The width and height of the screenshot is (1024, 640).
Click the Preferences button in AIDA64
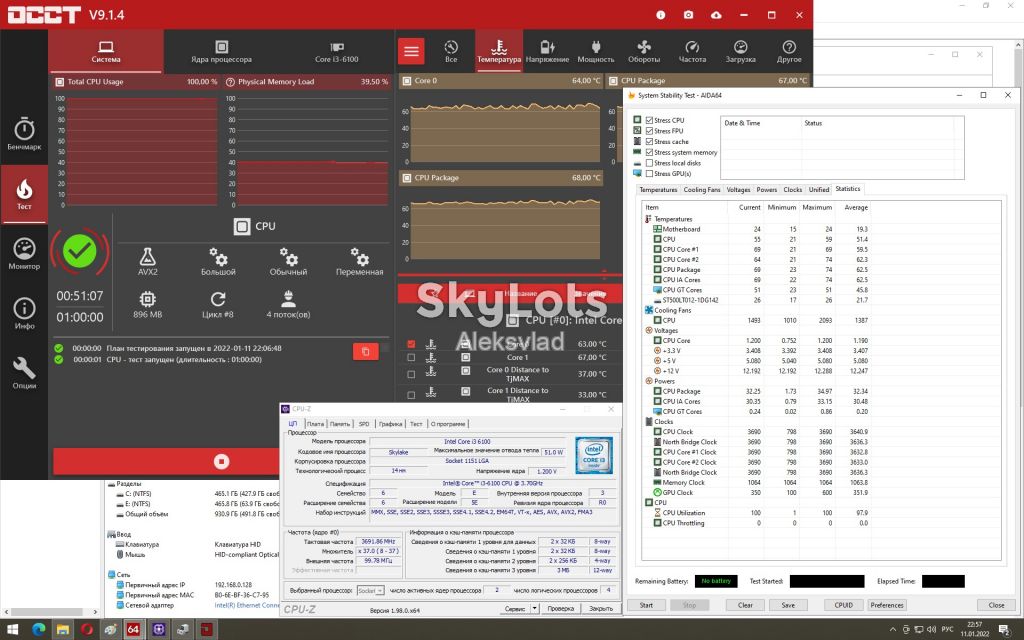point(887,605)
